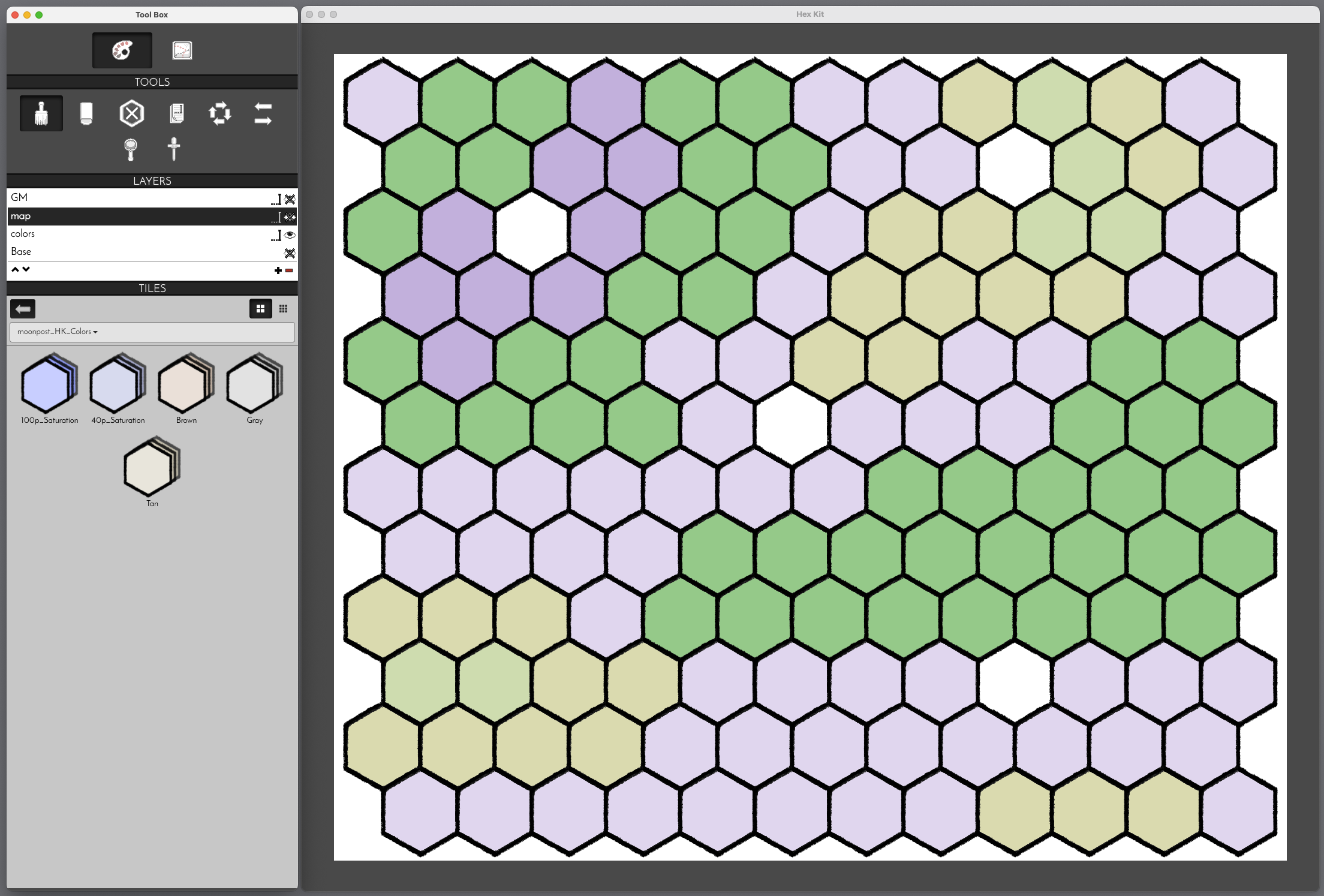Viewport: 1324px width, 896px height.
Task: Choose the hexagon delete tile tool
Action: click(x=131, y=113)
